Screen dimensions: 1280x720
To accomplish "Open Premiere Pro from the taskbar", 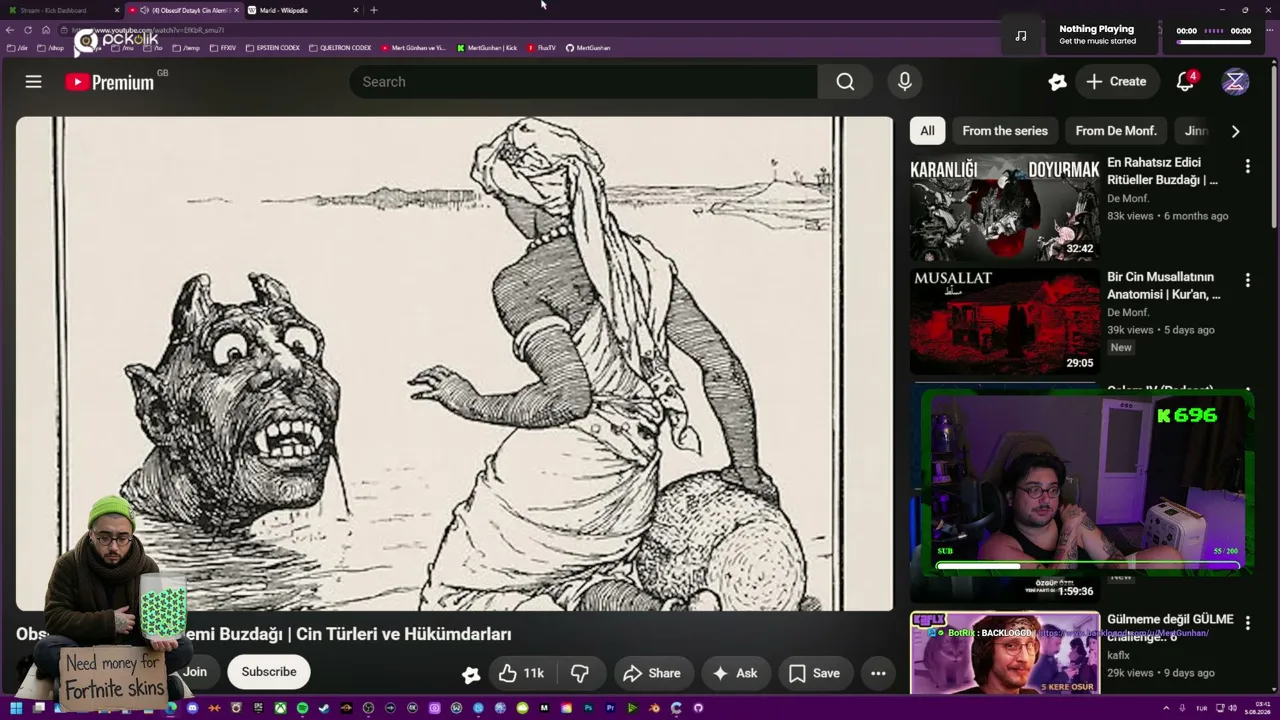I will coord(610,708).
